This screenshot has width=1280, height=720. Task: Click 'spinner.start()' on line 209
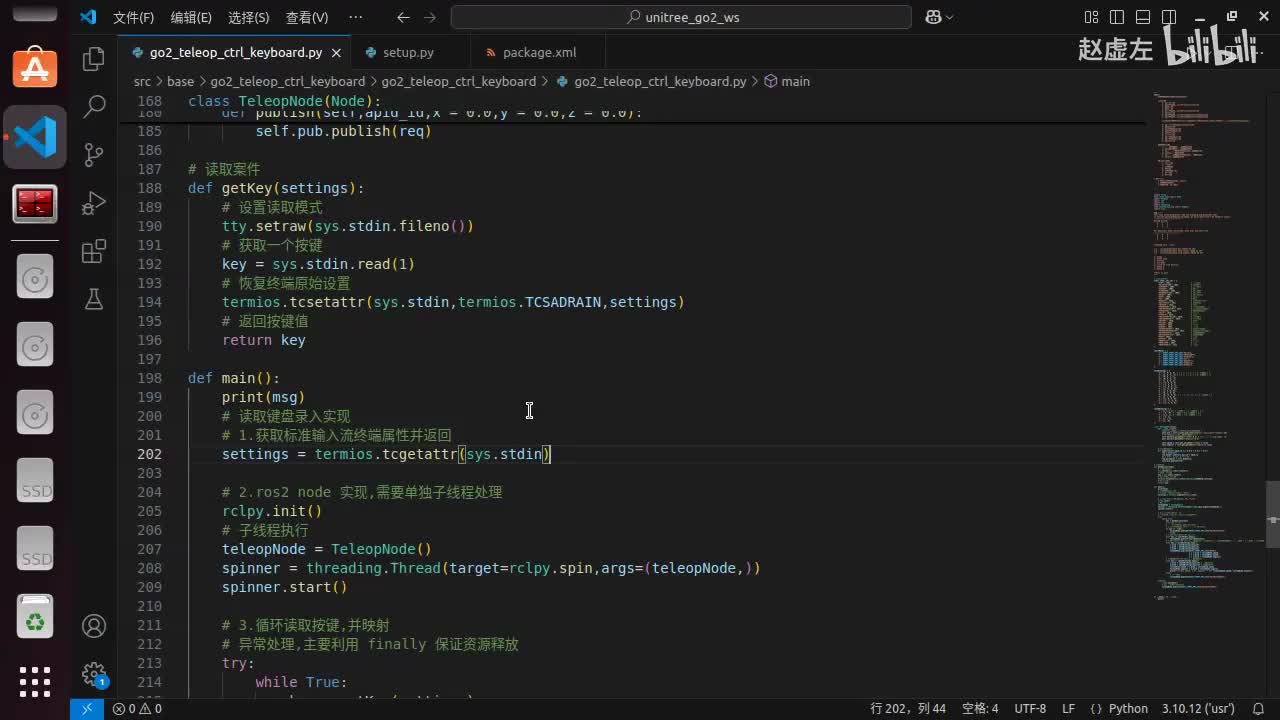285,587
